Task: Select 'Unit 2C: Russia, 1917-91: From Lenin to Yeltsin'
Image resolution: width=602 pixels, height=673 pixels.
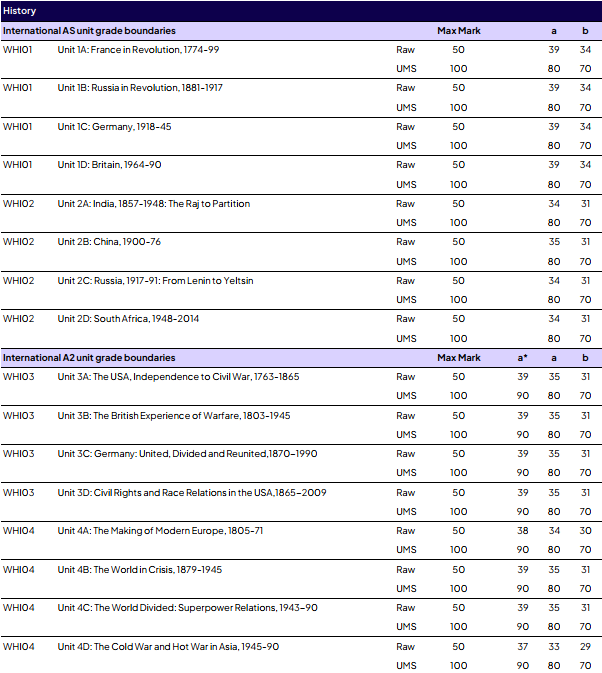Action: point(155,281)
